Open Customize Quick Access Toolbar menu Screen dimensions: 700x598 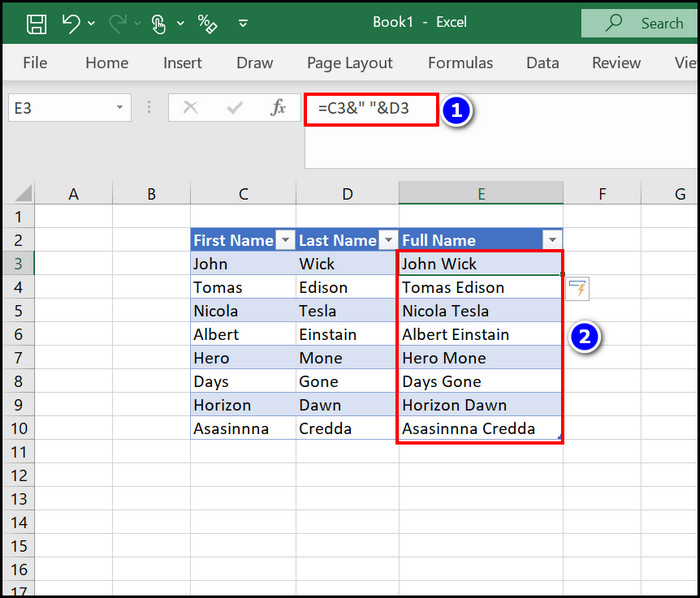coord(243,23)
